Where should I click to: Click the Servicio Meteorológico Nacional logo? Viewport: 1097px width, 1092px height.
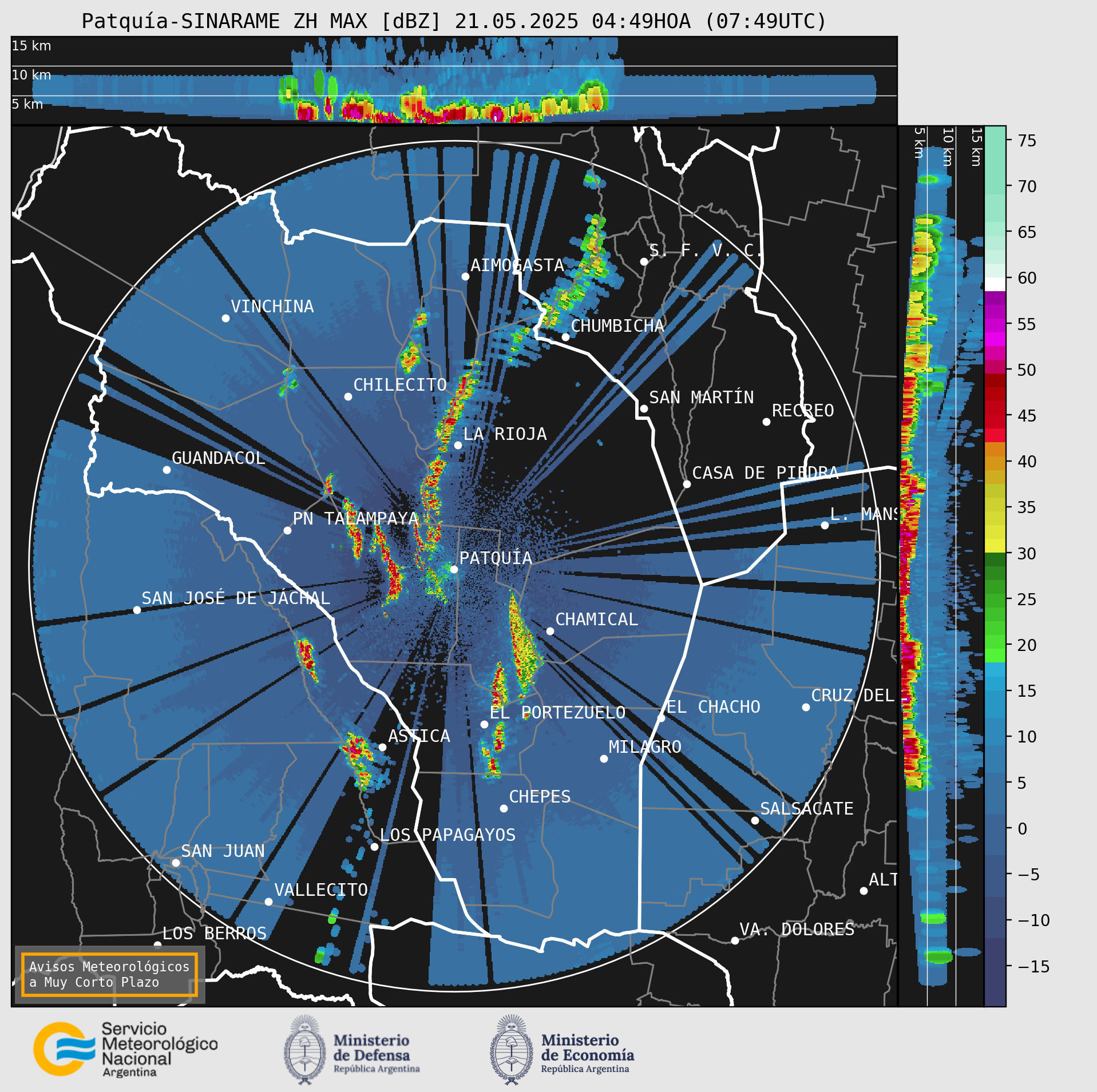click(125, 1049)
